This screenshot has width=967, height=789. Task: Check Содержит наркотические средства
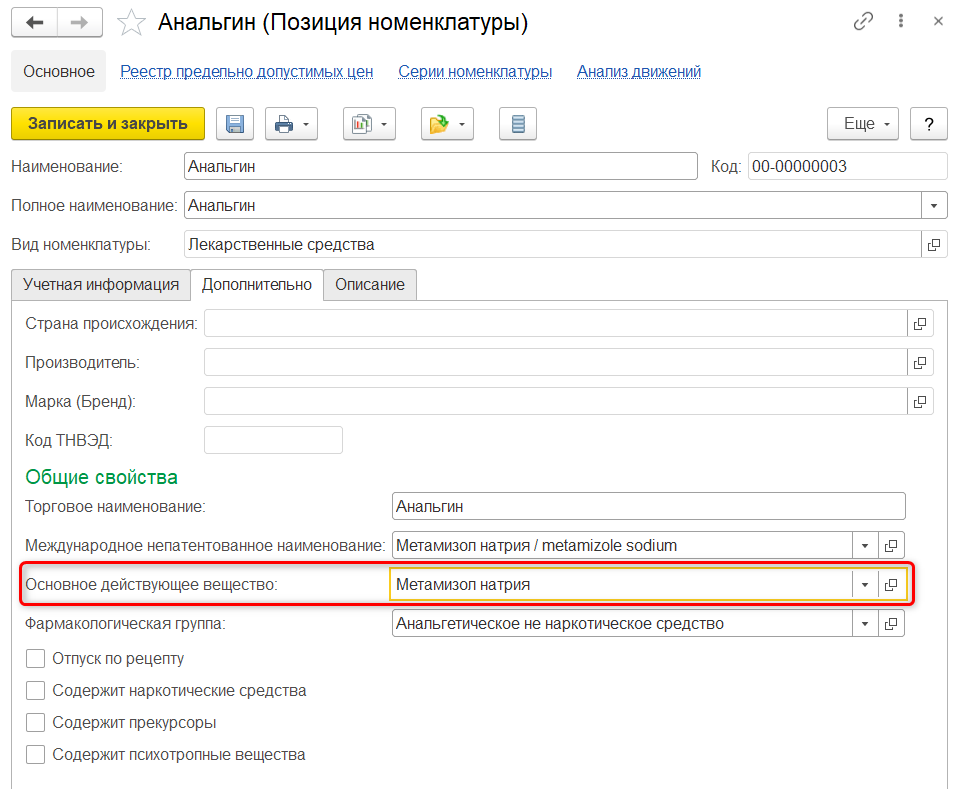[x=36, y=691]
